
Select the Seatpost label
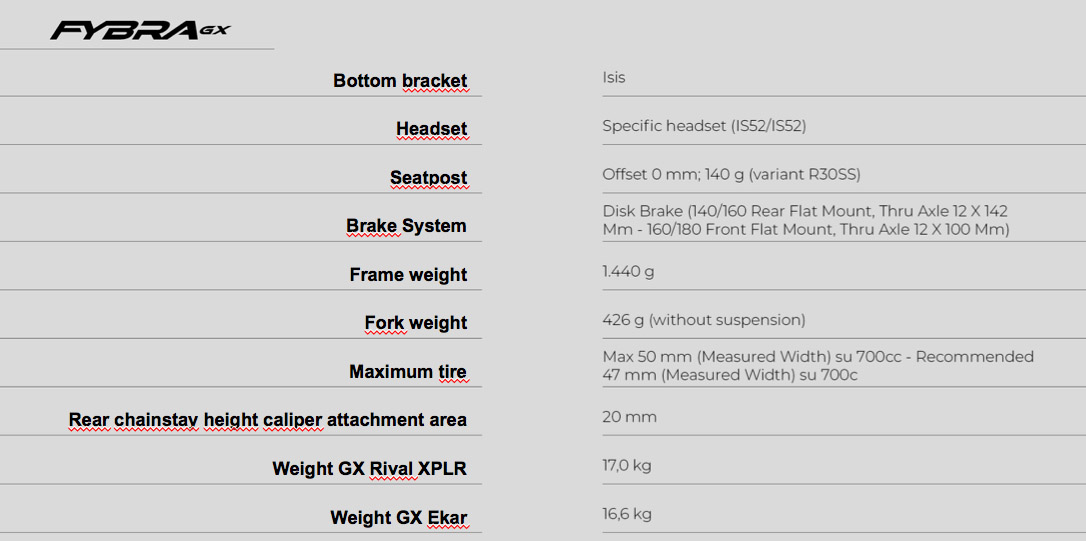(428, 177)
